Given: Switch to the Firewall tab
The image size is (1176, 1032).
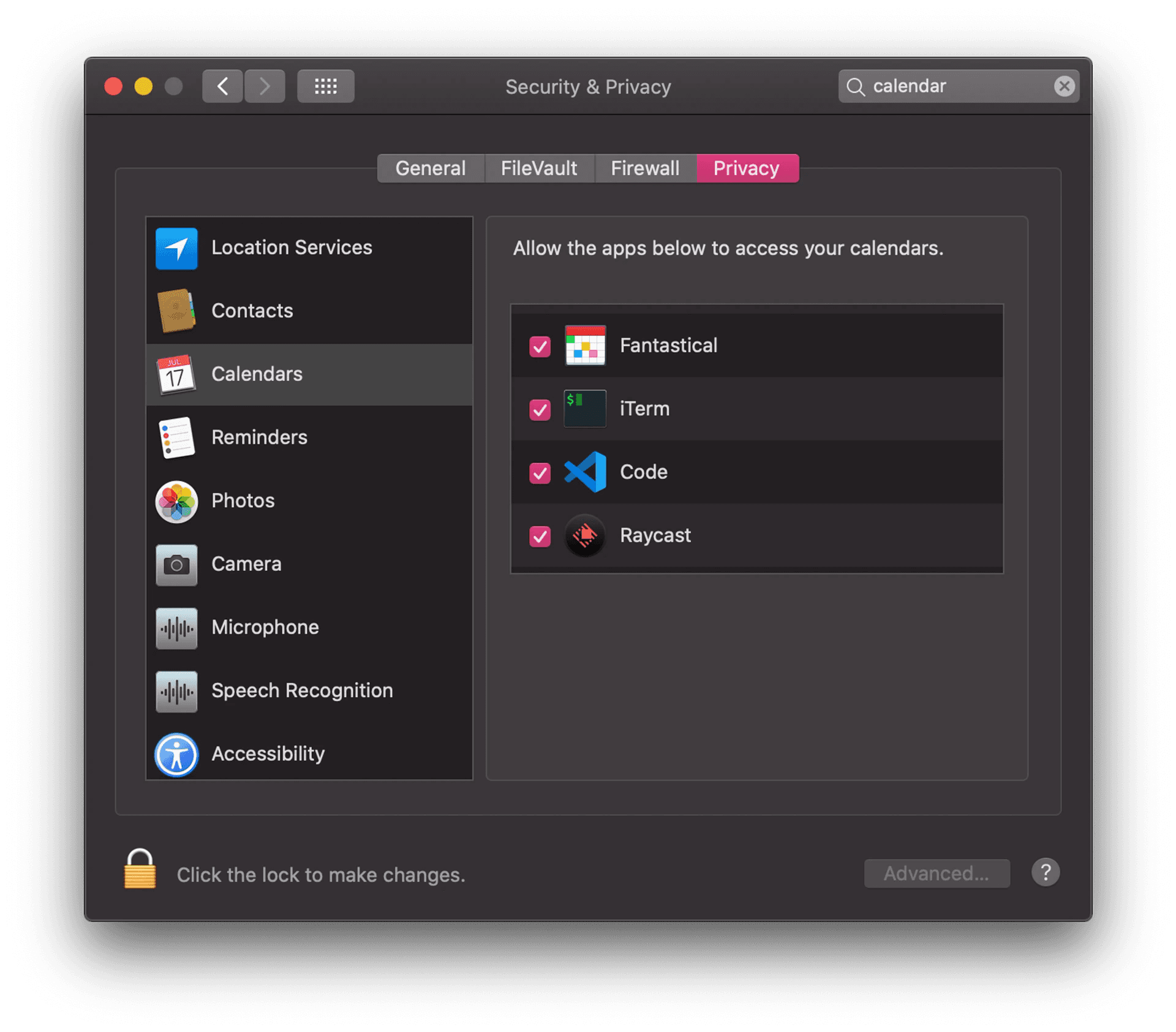Looking at the screenshot, I should click(x=645, y=168).
